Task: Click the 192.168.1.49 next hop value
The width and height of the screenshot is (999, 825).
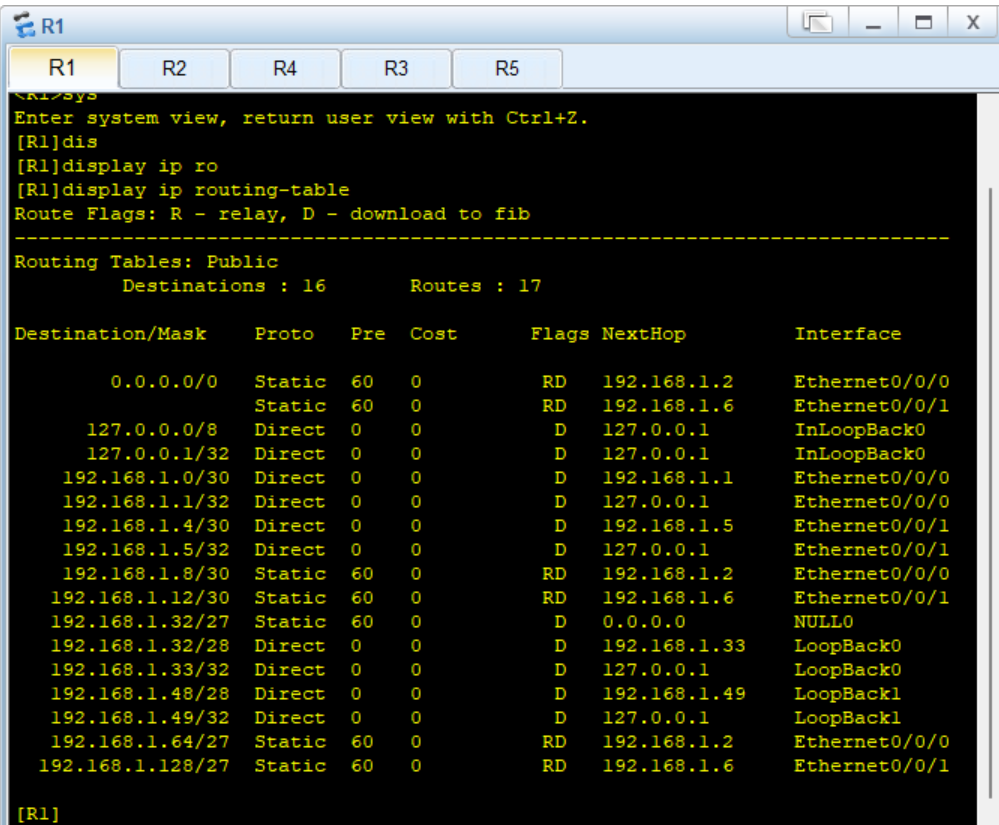Action: coord(674,694)
